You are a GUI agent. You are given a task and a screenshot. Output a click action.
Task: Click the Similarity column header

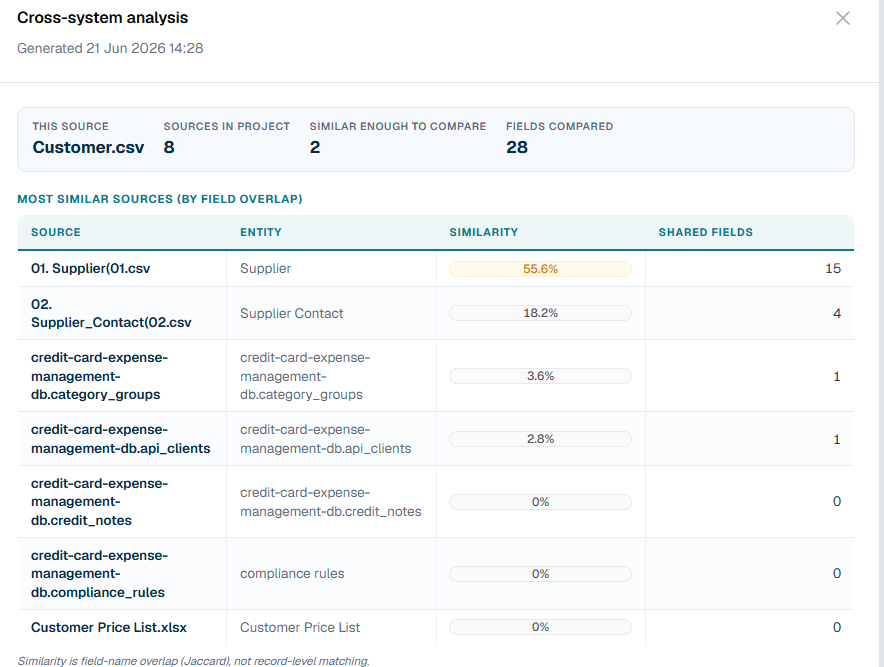coord(483,232)
